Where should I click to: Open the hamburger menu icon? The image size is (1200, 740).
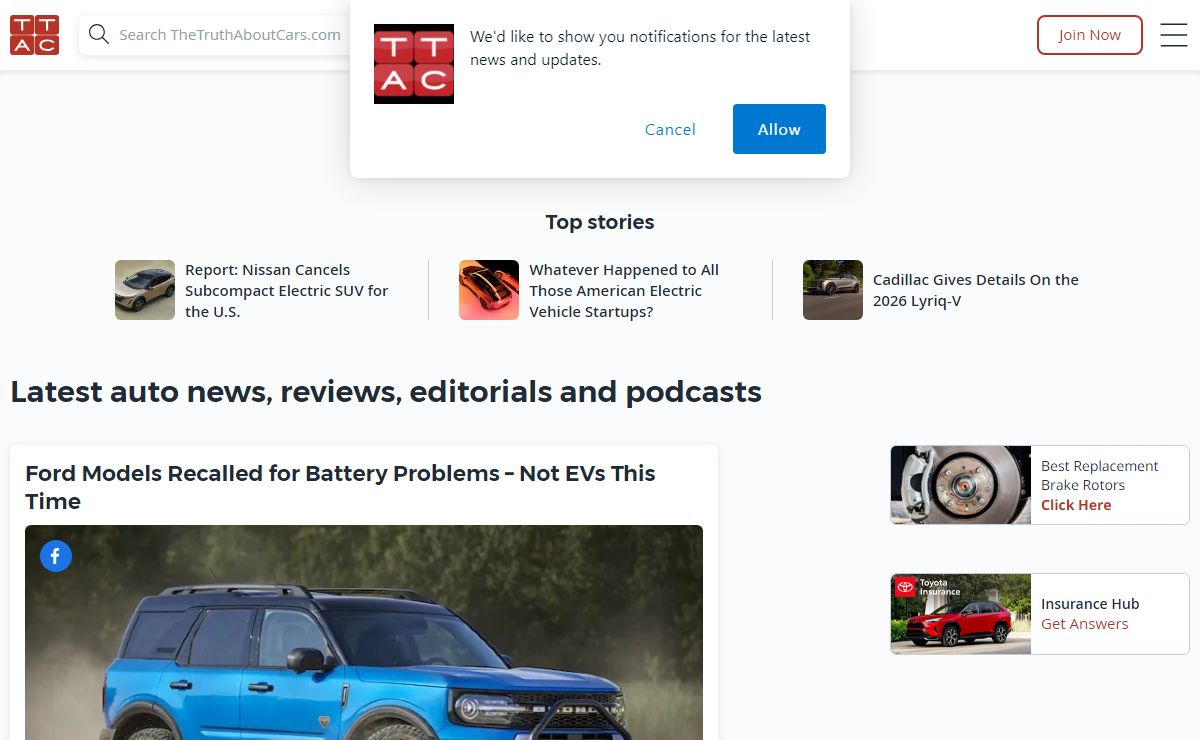coord(1173,35)
